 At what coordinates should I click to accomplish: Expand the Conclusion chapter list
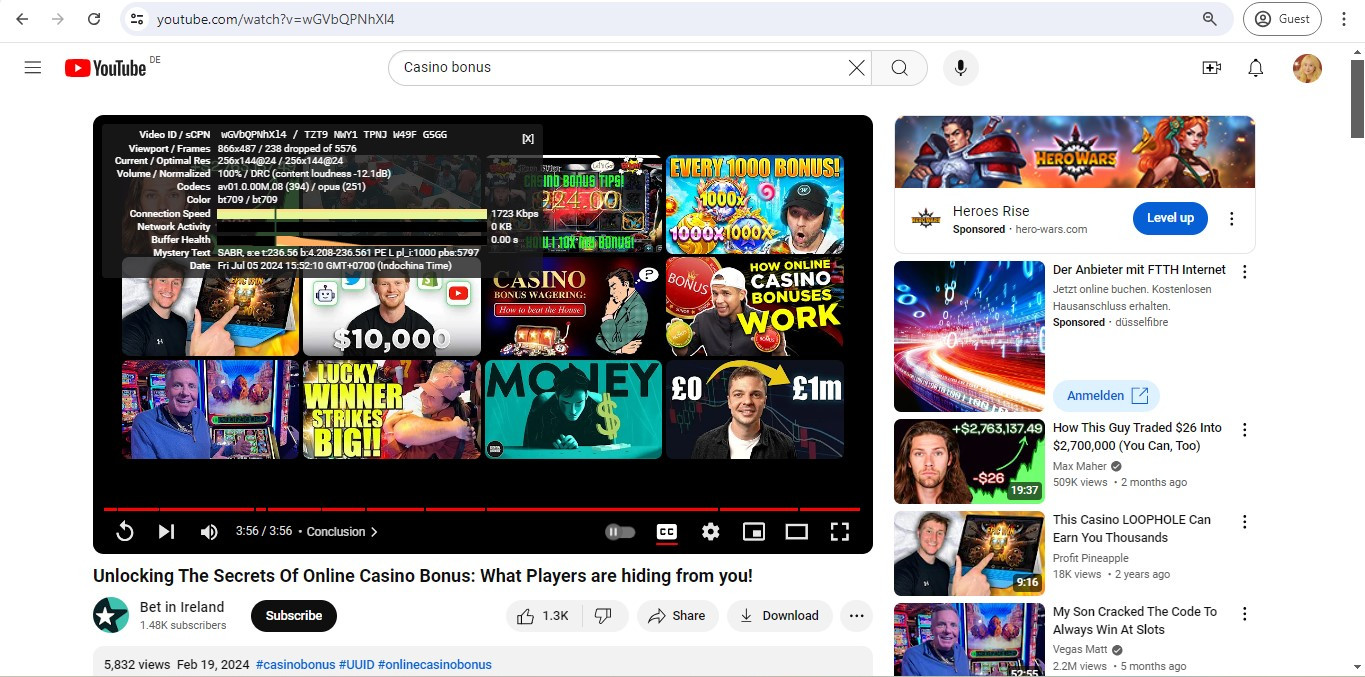(x=342, y=532)
